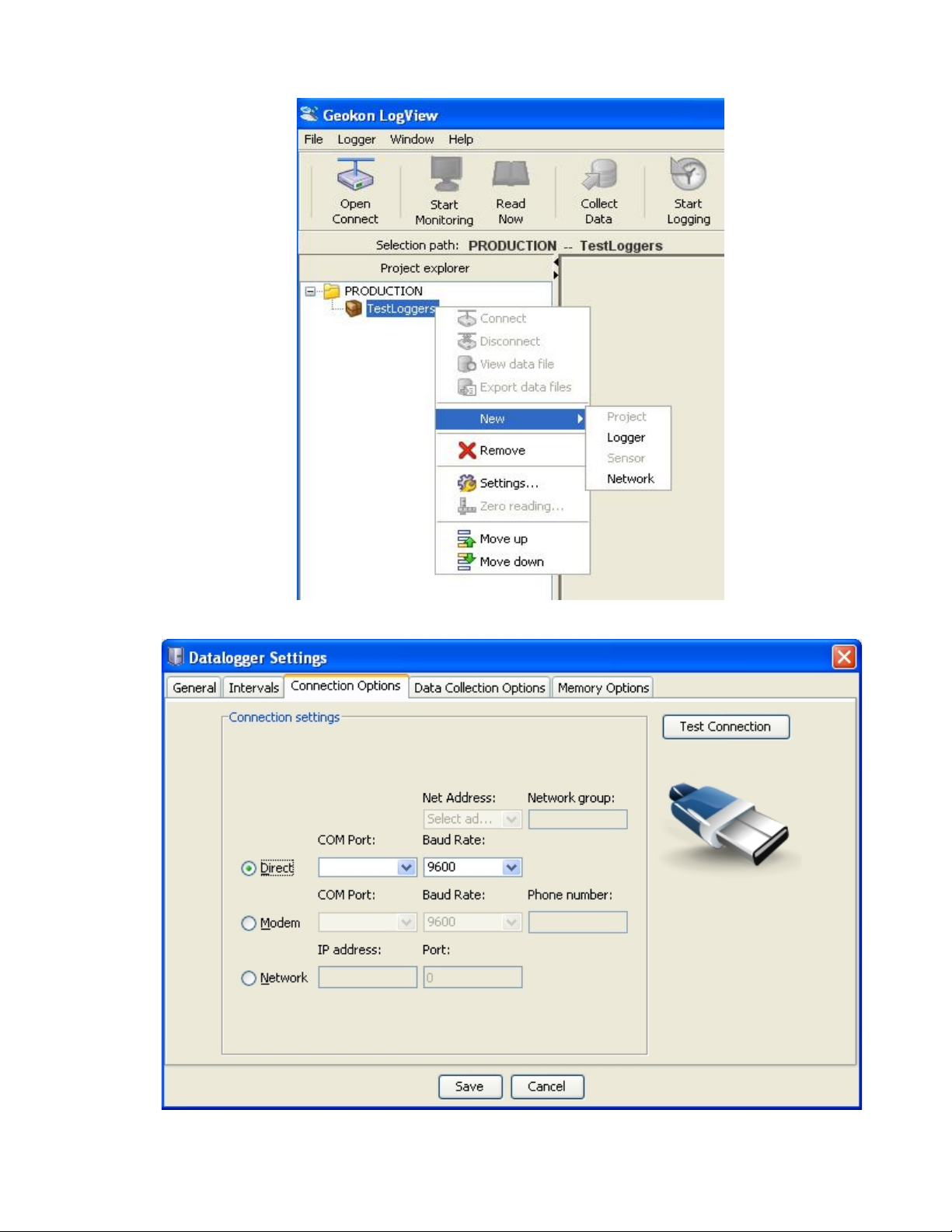Switch to the Memory Options tab
952x1232 pixels.
click(x=603, y=688)
